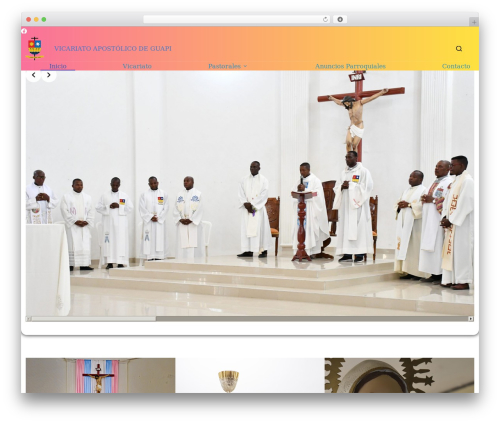Click the small accessibility icon at top-left
Viewport: 500px width, 423px height.
24,31
